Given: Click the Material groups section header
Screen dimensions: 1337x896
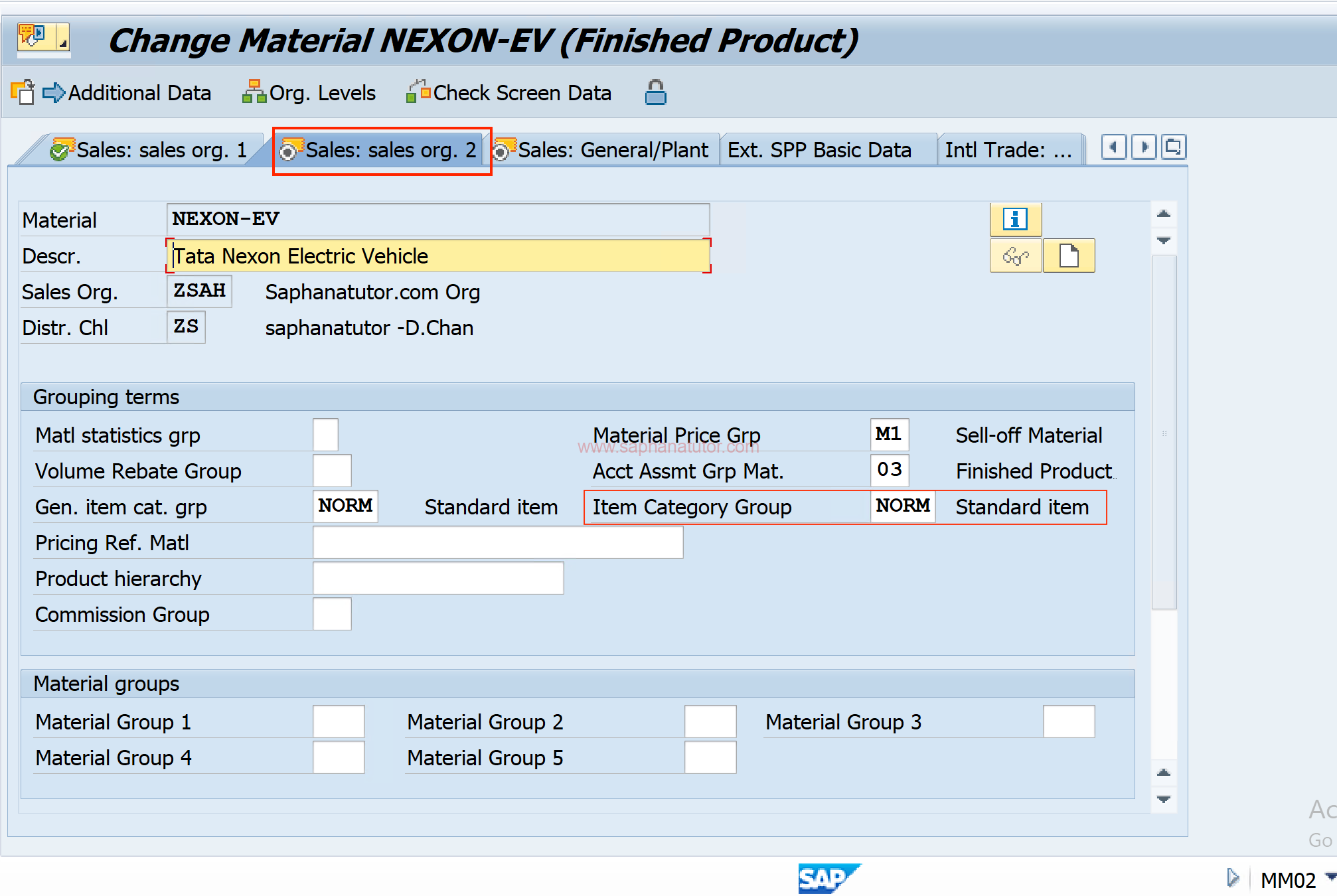Looking at the screenshot, I should coord(578,684).
